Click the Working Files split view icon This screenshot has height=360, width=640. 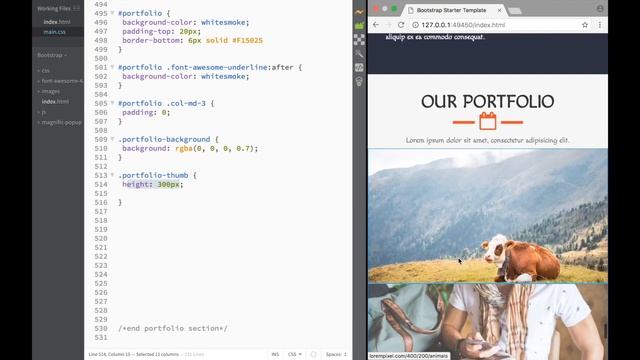tap(76, 8)
